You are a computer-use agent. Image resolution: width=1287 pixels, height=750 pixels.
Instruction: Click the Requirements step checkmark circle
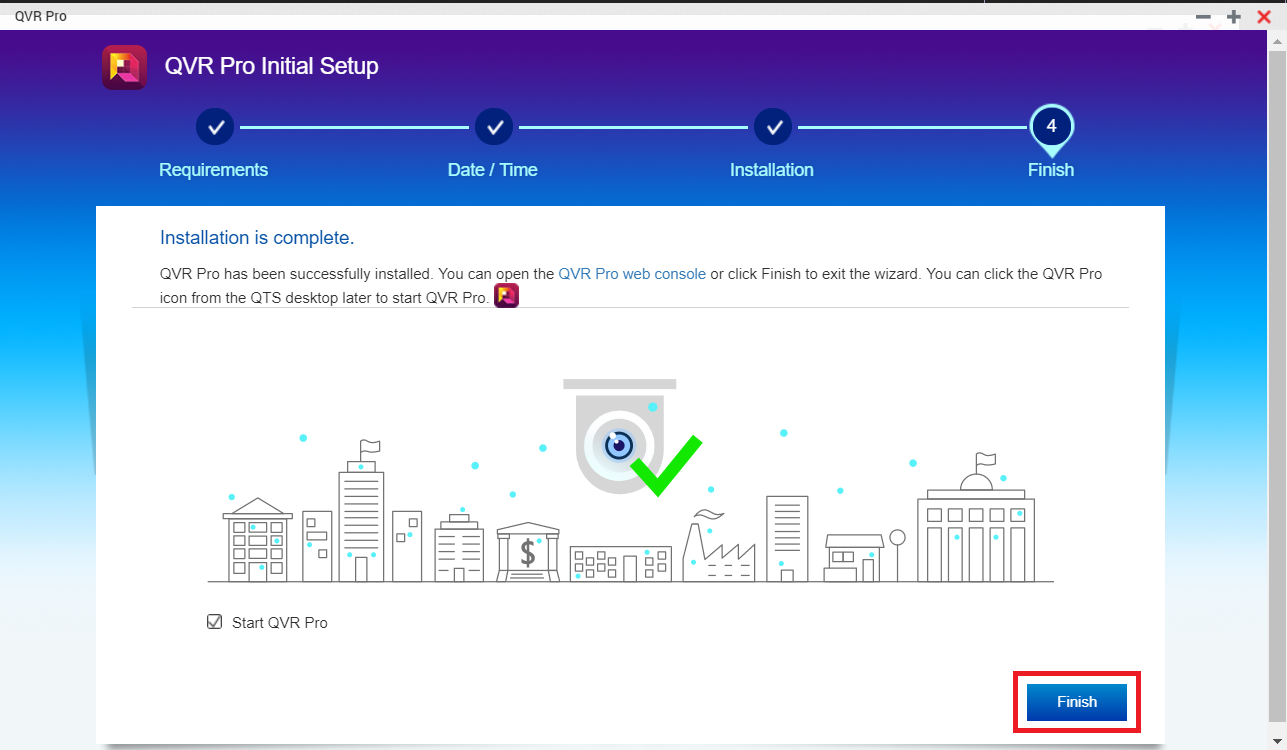coord(215,127)
